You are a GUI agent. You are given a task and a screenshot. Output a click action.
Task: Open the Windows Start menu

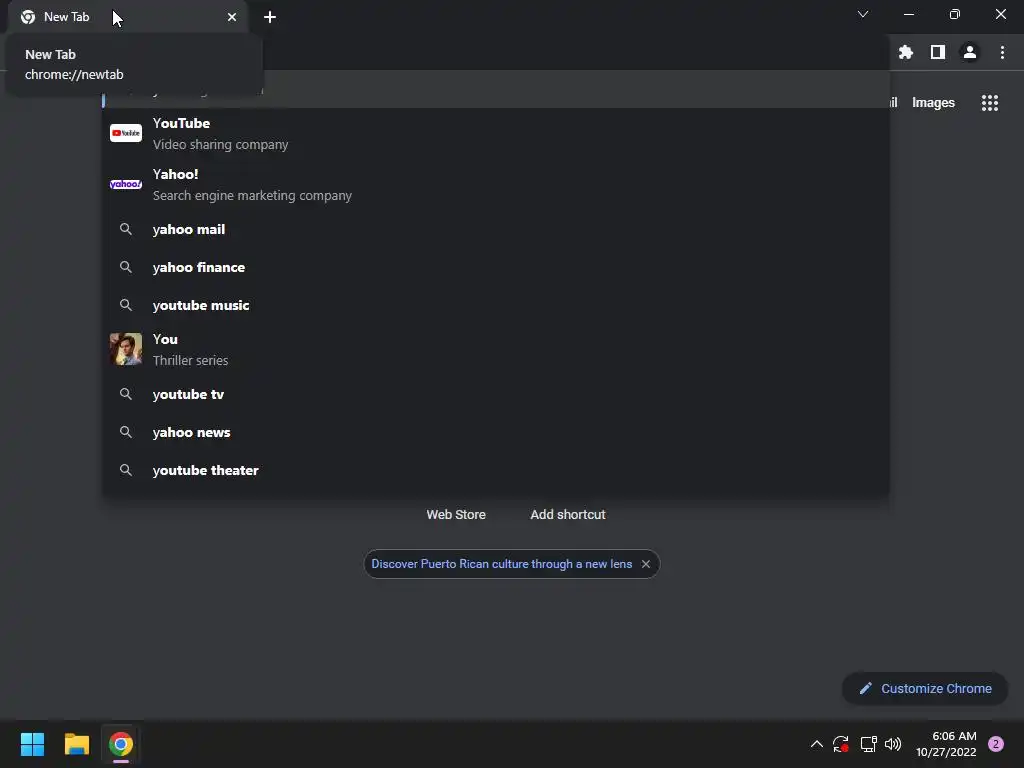click(x=32, y=744)
